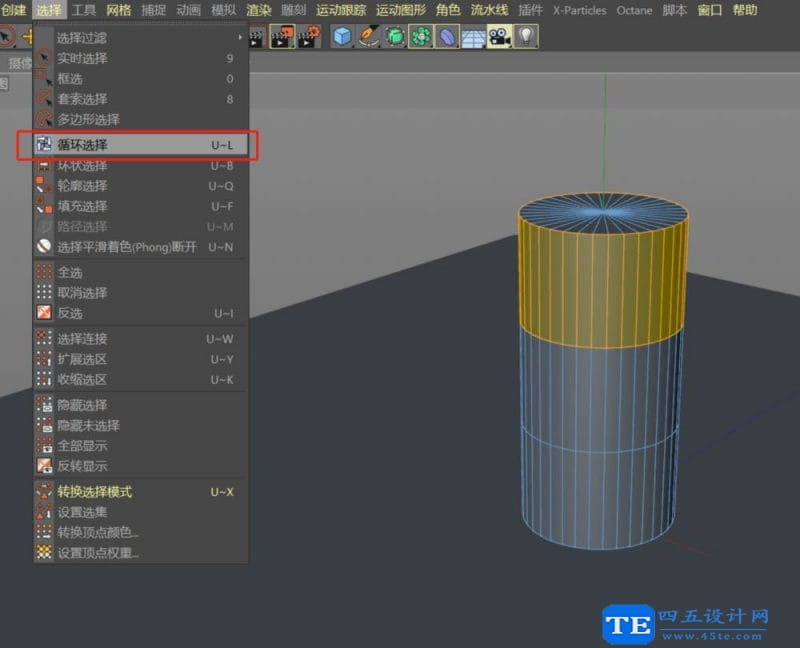Image resolution: width=800 pixels, height=648 pixels.
Task: Open the Octane menu in the menu bar
Action: [634, 9]
